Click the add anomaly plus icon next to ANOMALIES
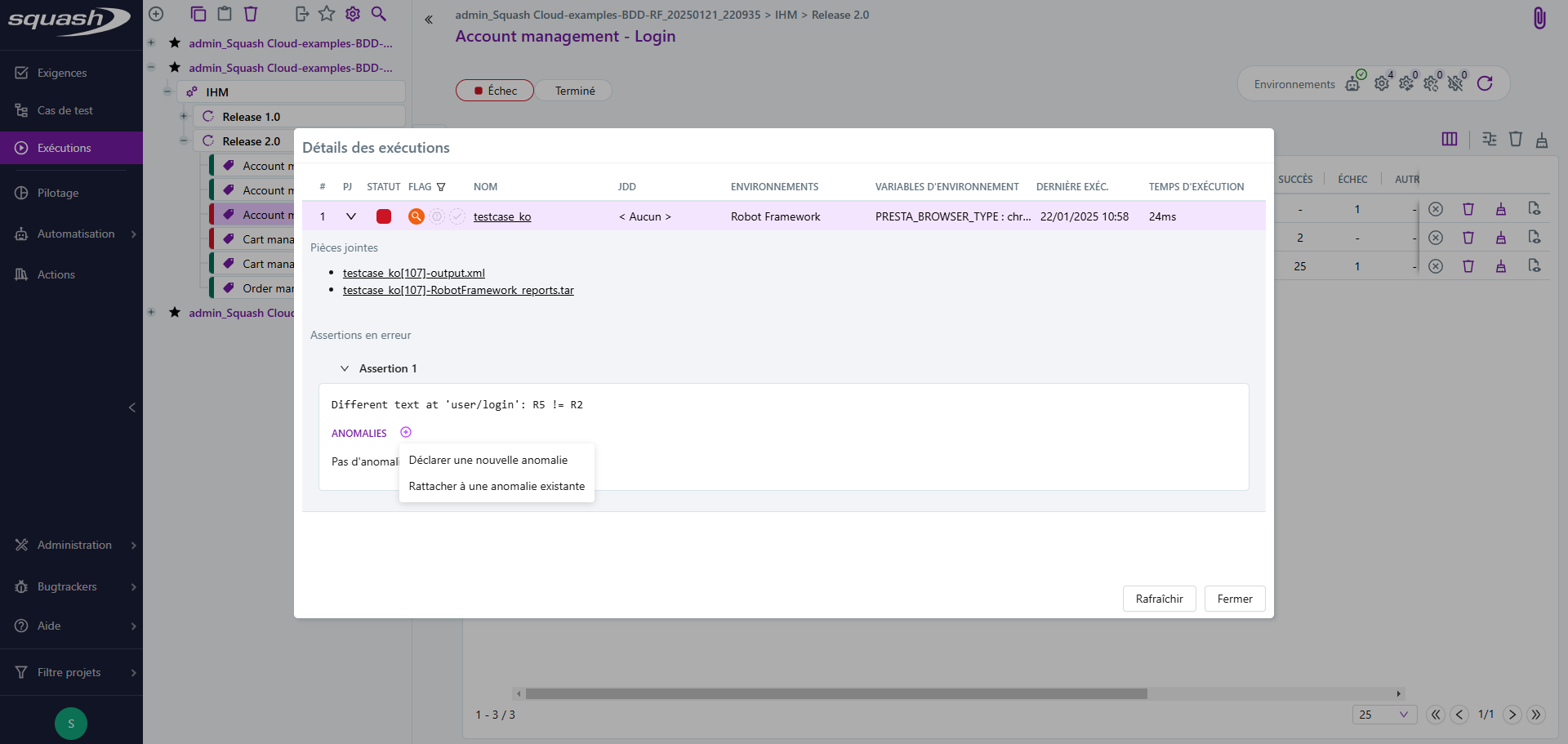Screen dimensions: 1568x744 [x=405, y=432]
